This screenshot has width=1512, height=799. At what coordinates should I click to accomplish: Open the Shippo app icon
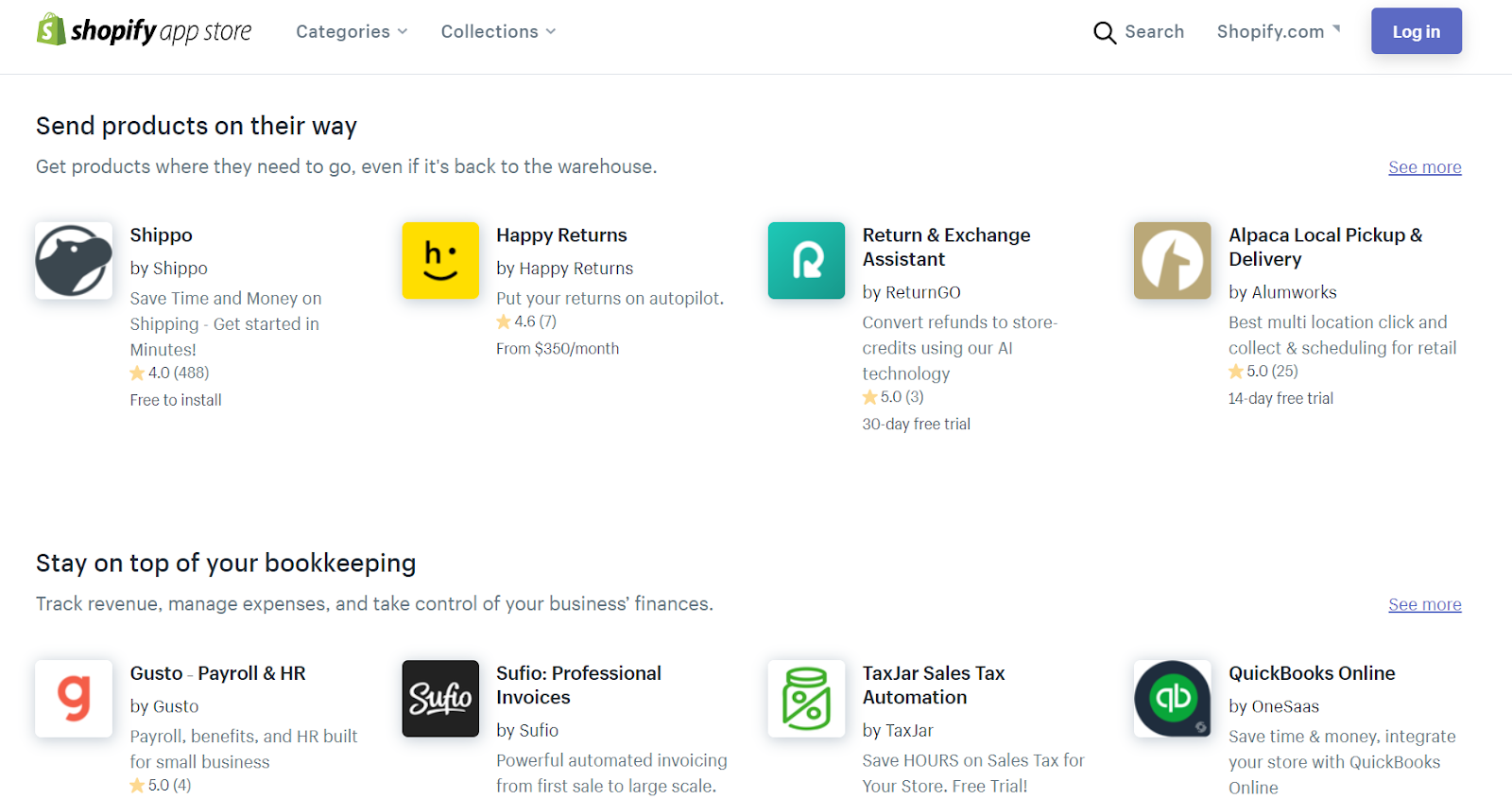tap(74, 261)
